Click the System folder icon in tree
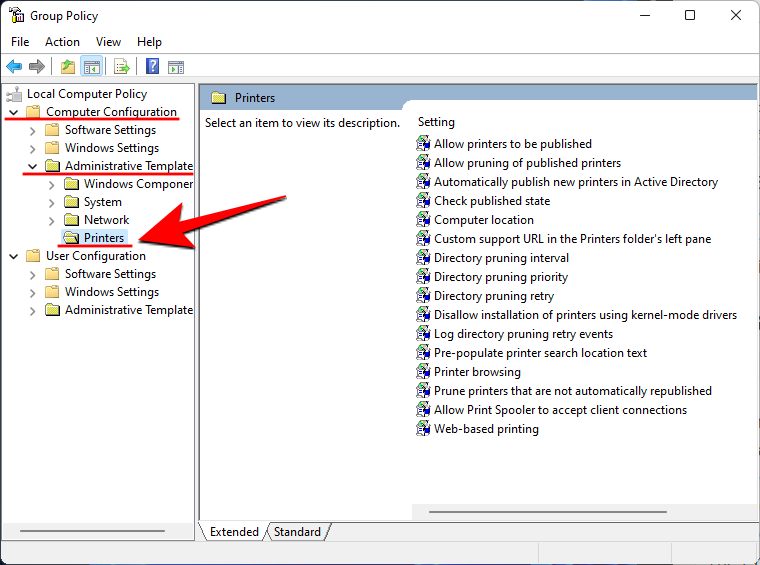Screen dimensions: 760x565 click(72, 202)
